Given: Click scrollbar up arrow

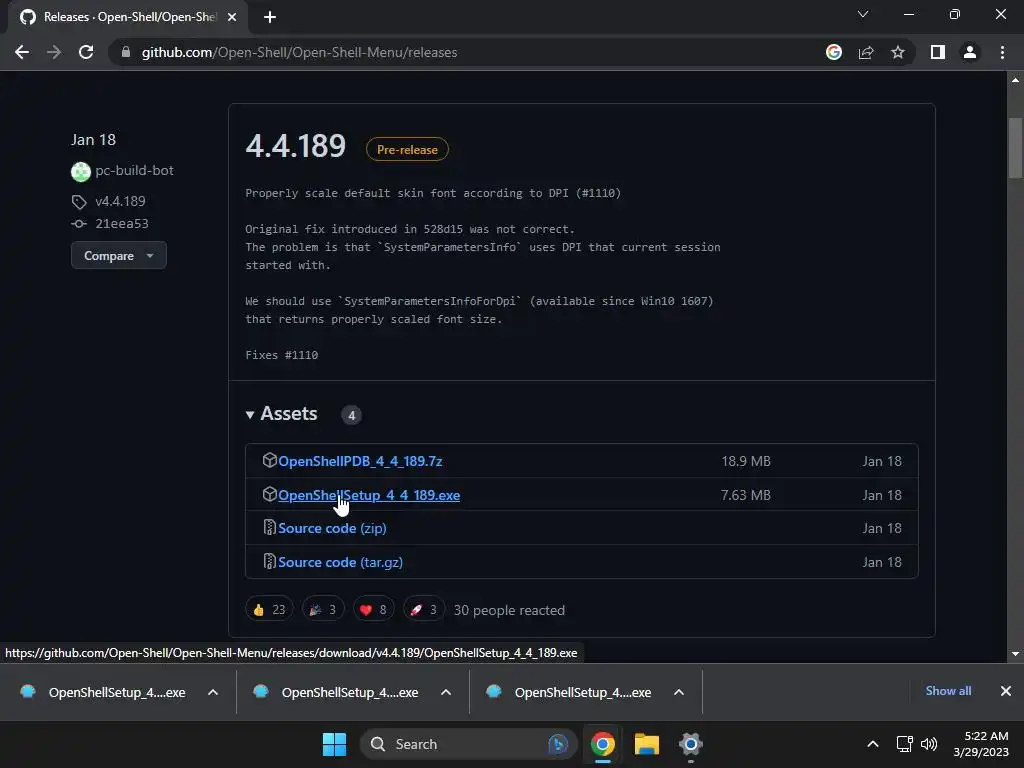Looking at the screenshot, I should click(x=1015, y=80).
